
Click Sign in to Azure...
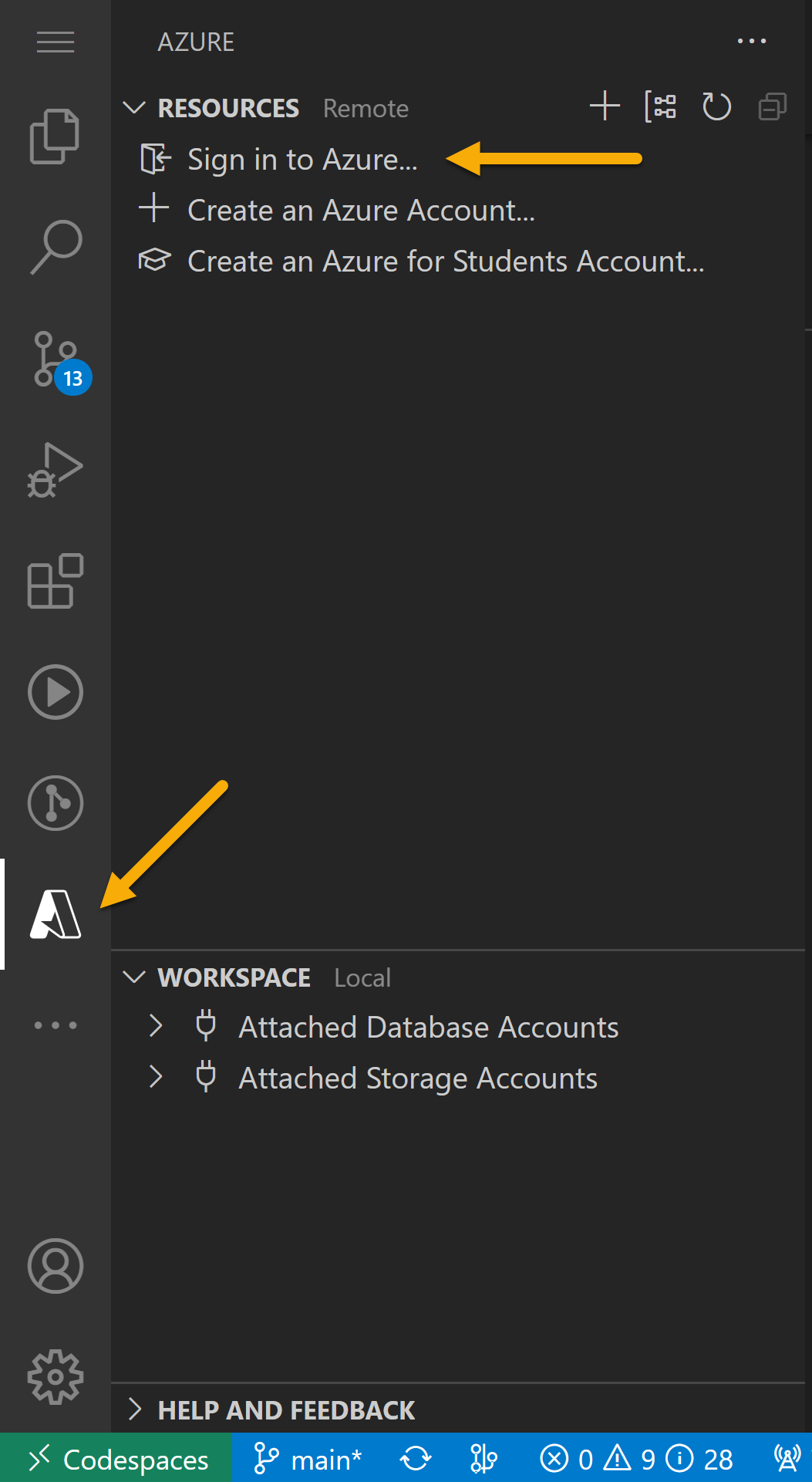click(302, 160)
